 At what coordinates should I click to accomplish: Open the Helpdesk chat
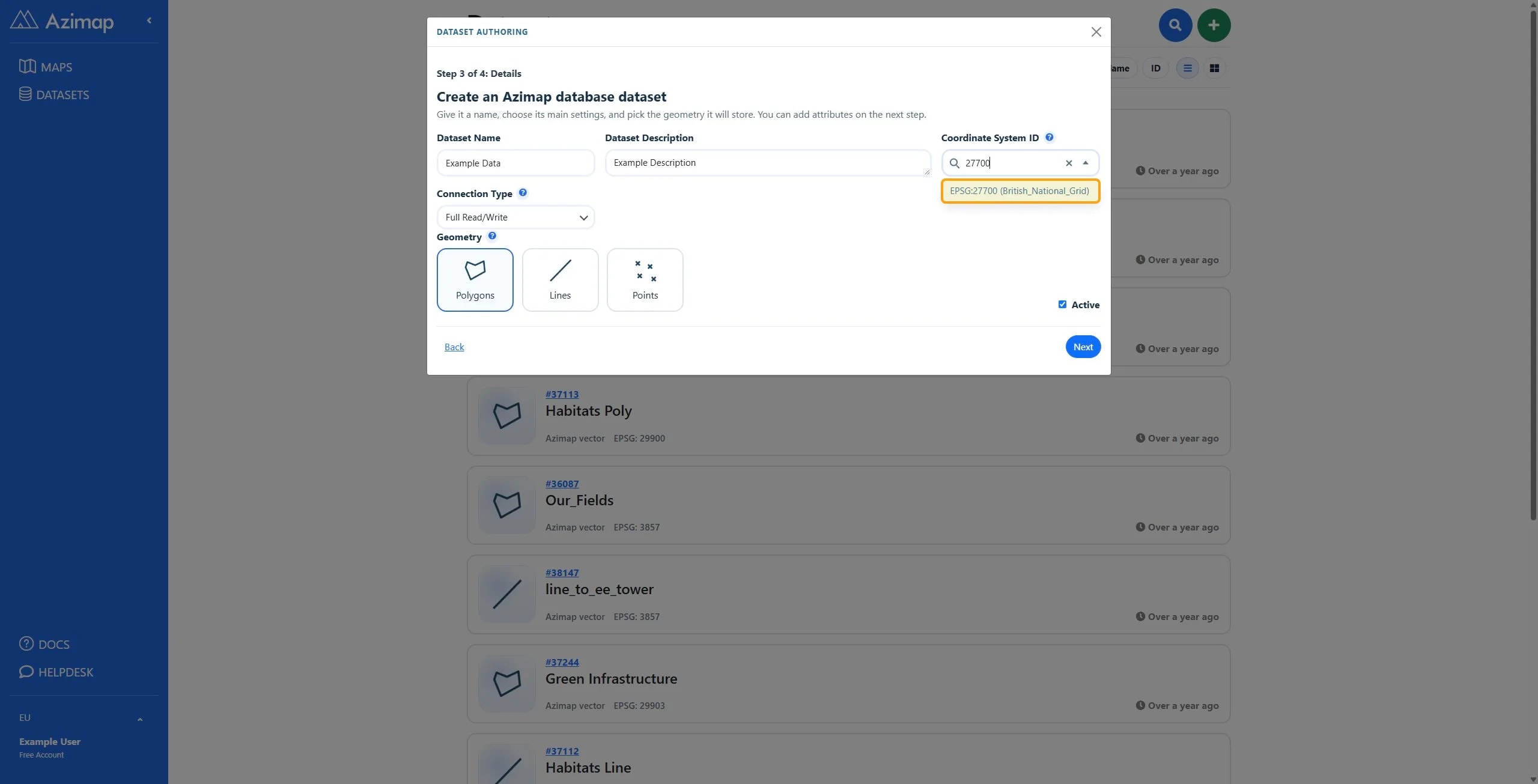56,672
